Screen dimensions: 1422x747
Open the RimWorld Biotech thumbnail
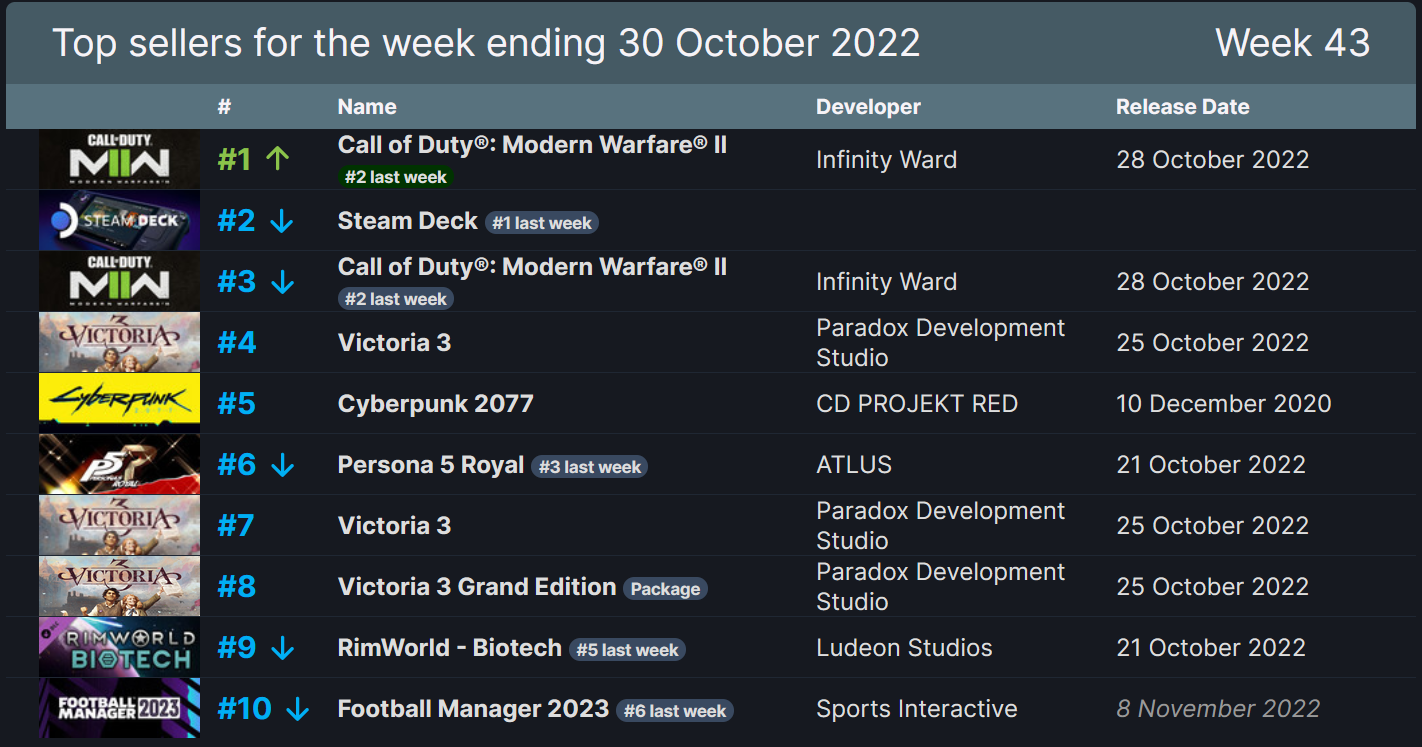[x=119, y=647]
